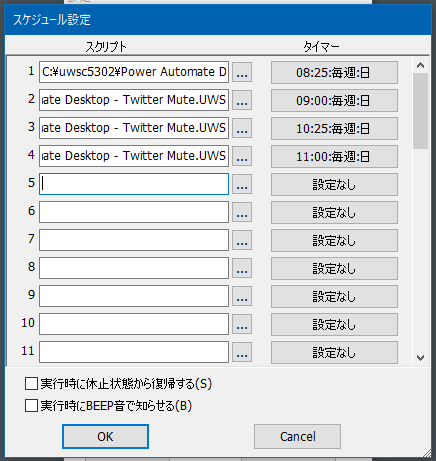Click the browse button for row 11

click(x=242, y=352)
